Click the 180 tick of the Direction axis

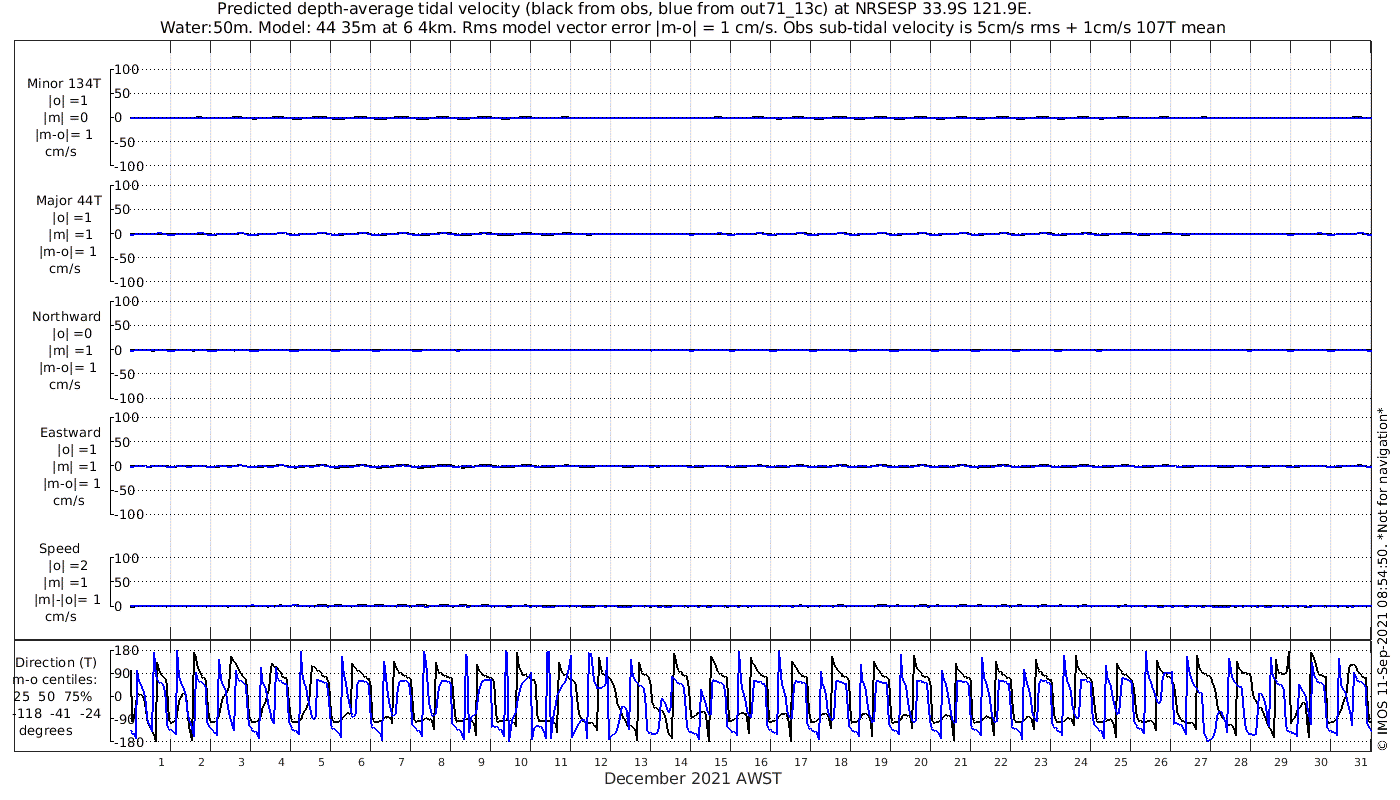[127, 650]
